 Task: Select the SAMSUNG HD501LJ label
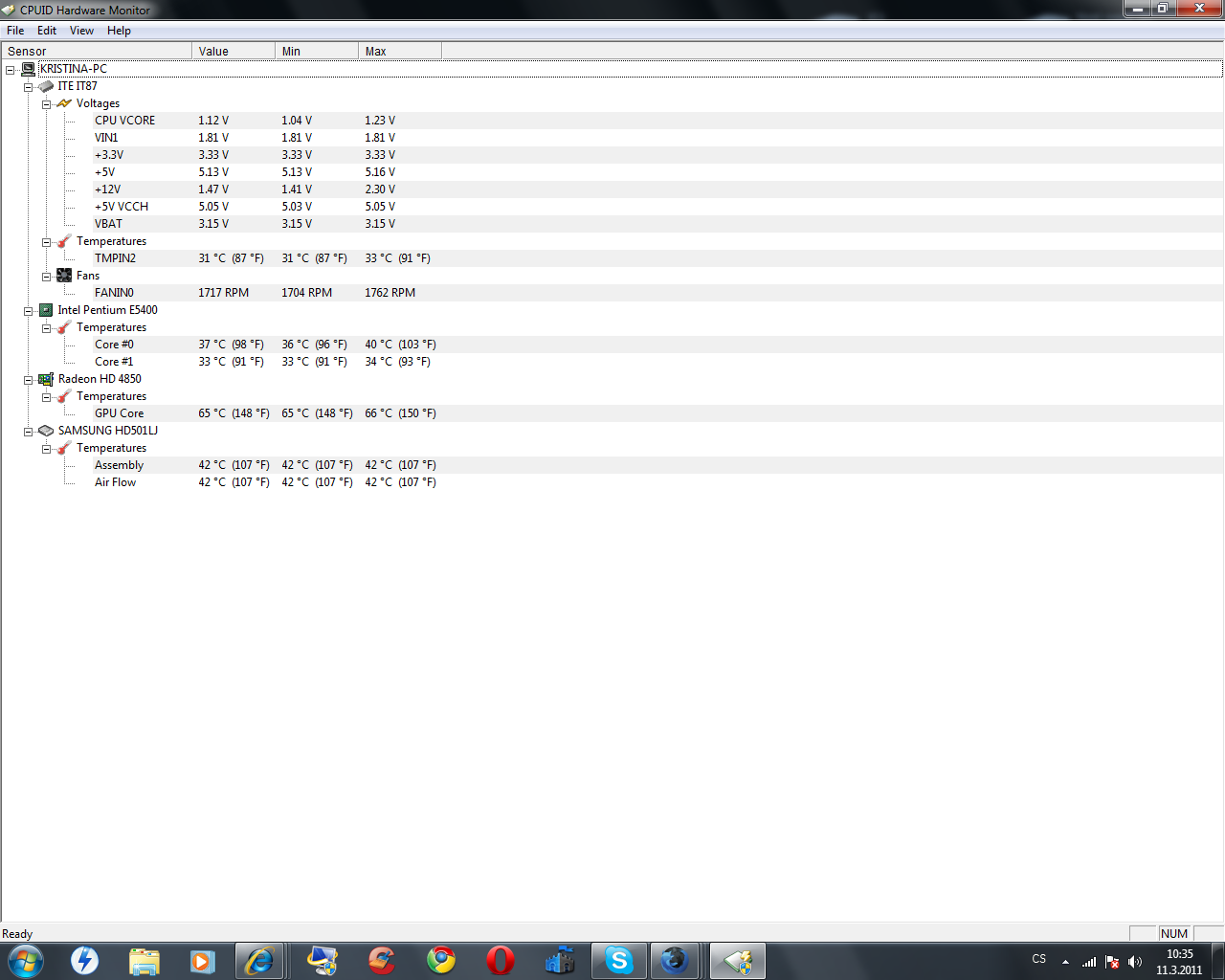[x=107, y=431]
